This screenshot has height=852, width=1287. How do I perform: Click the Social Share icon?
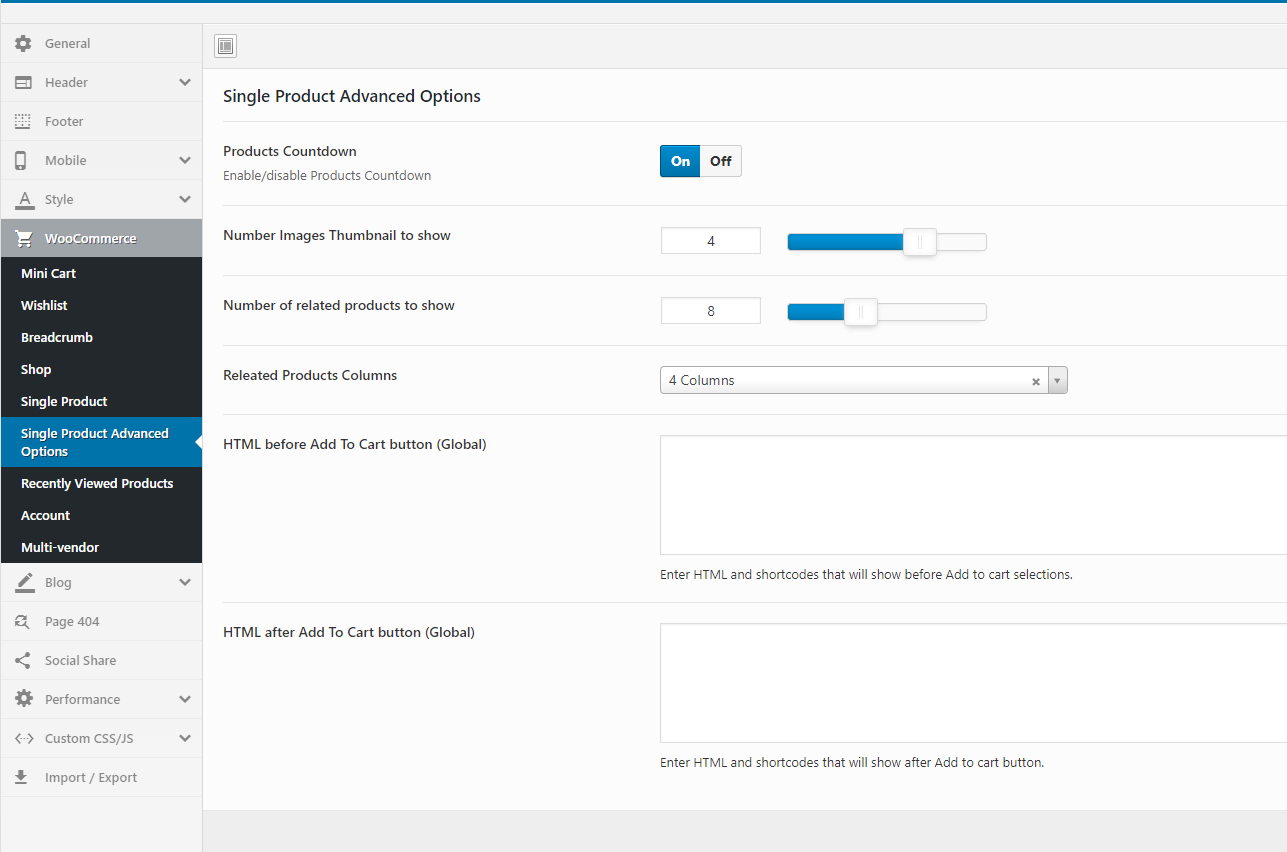(x=23, y=661)
